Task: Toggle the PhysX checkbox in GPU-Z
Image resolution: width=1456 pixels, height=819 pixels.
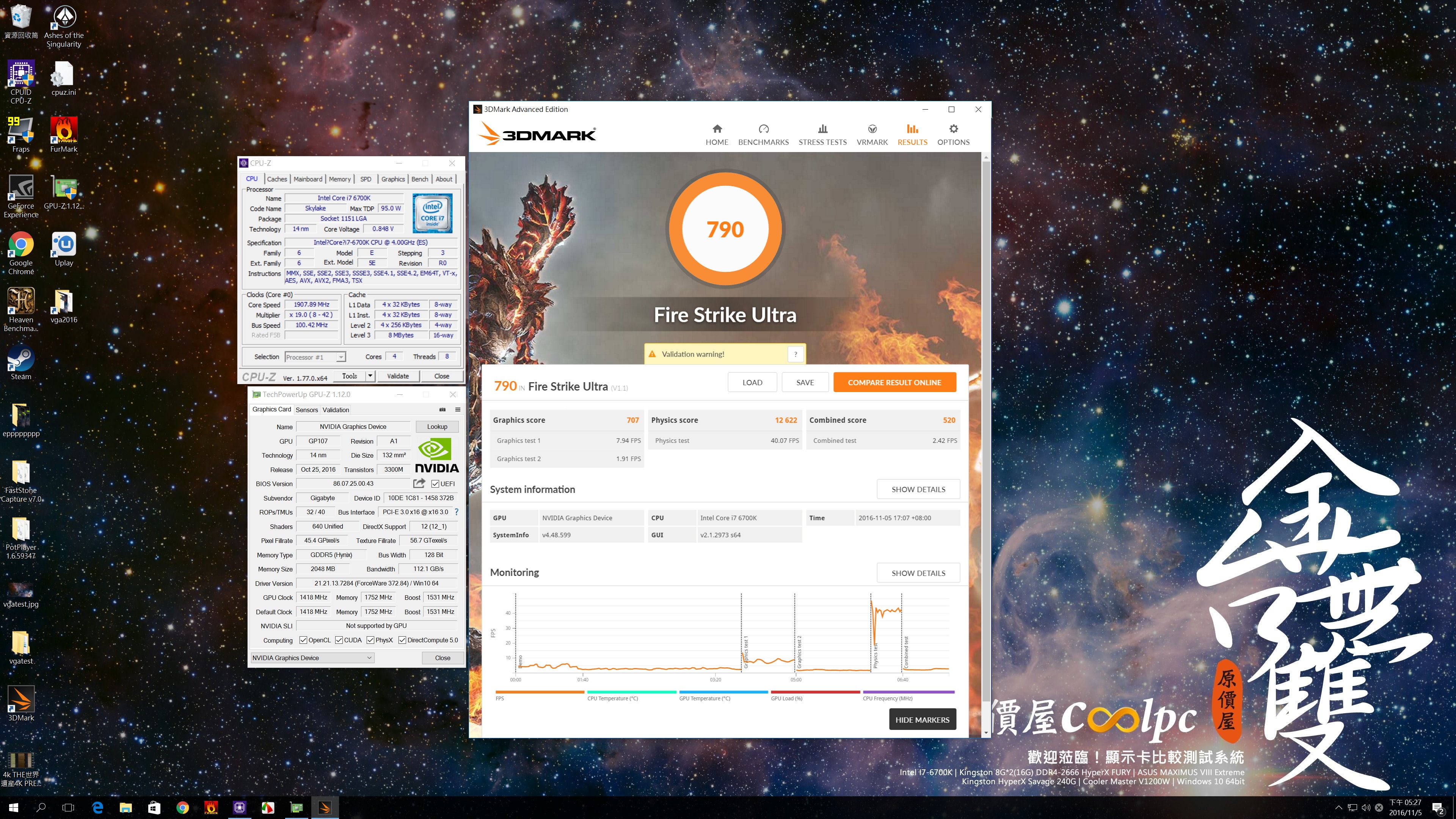Action: click(370, 640)
